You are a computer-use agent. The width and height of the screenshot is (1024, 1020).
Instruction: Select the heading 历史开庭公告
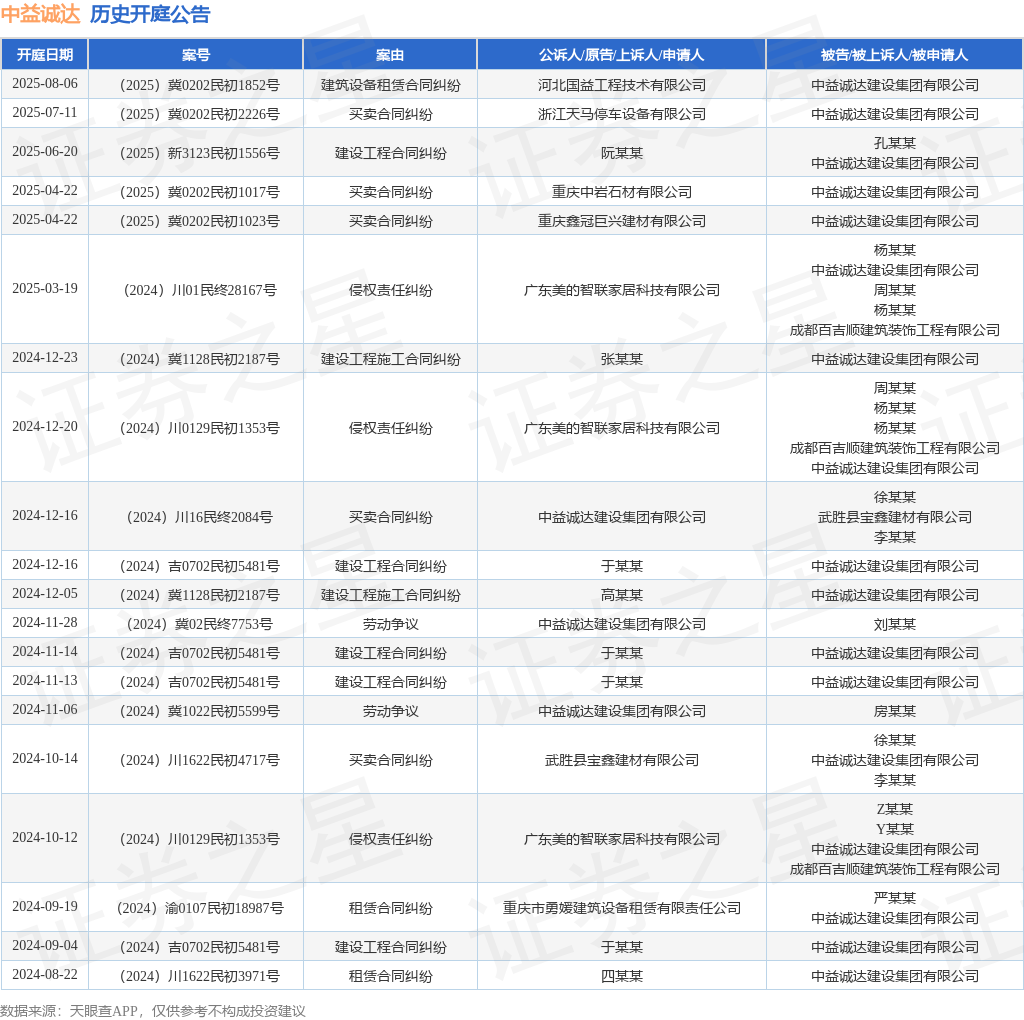[x=150, y=14]
